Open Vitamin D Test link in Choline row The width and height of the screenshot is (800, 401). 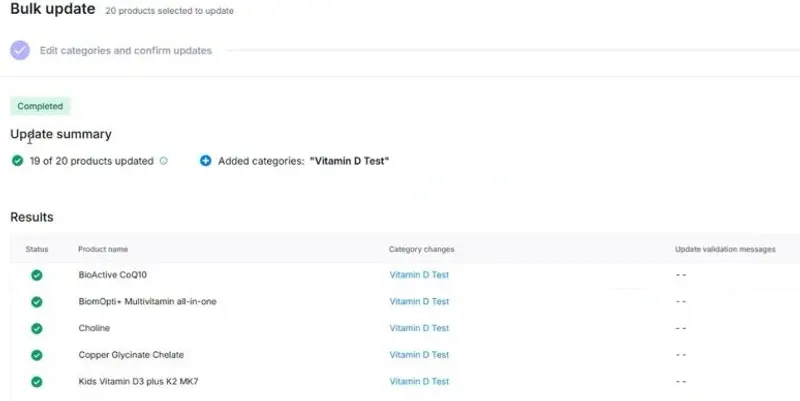419,328
